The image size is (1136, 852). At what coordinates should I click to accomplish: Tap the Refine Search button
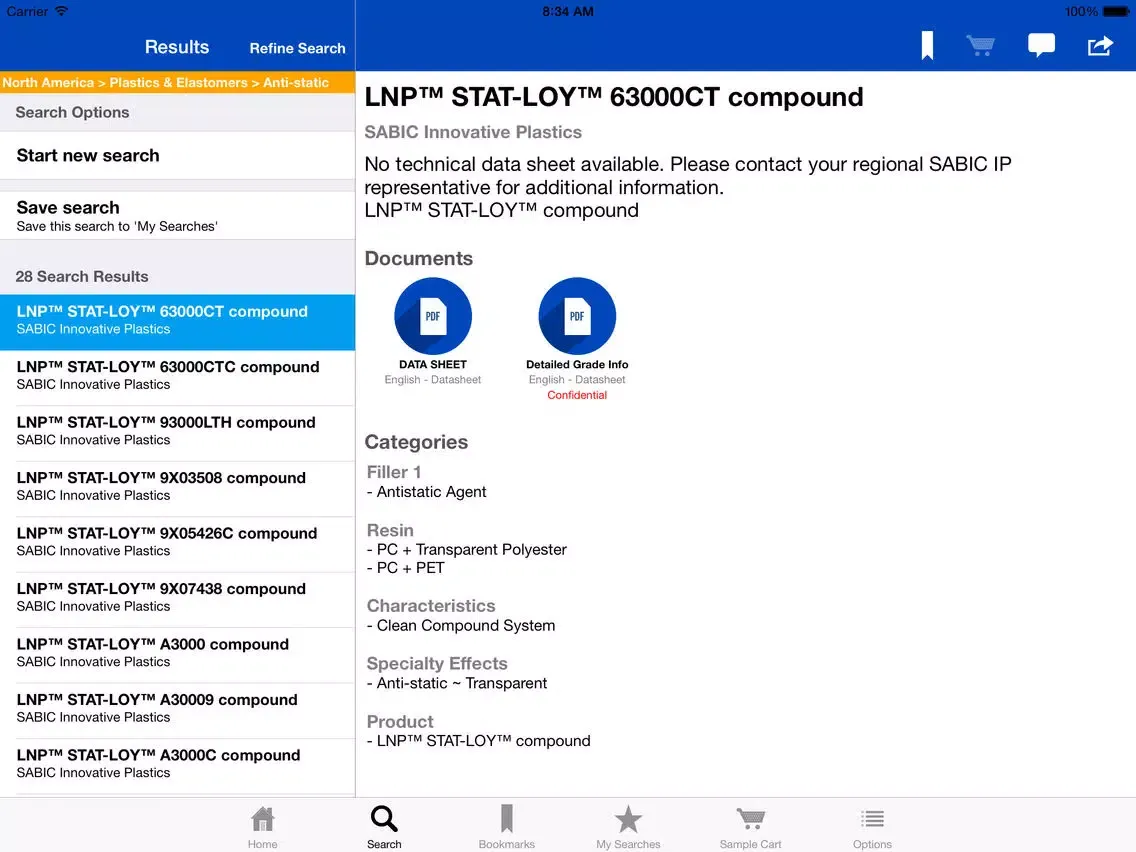(297, 48)
